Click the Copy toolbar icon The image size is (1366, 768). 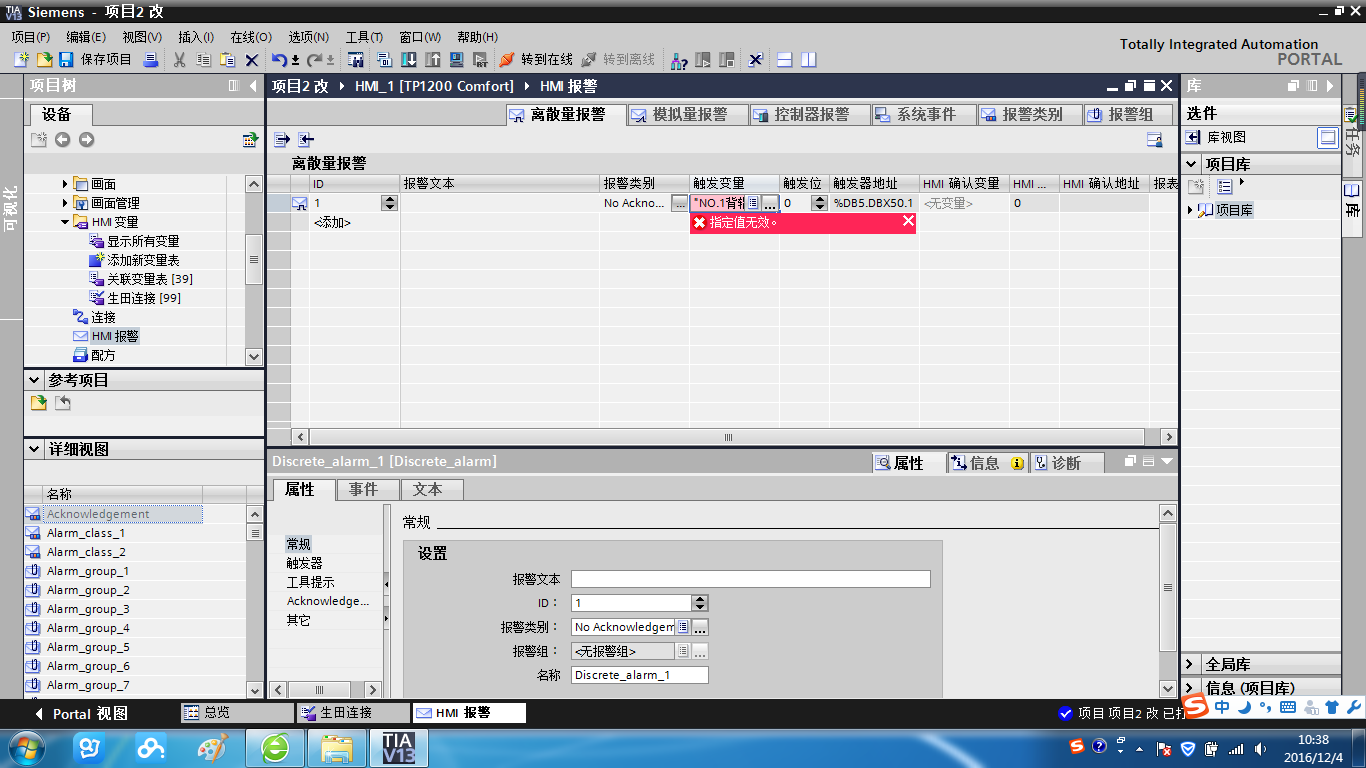[203, 60]
